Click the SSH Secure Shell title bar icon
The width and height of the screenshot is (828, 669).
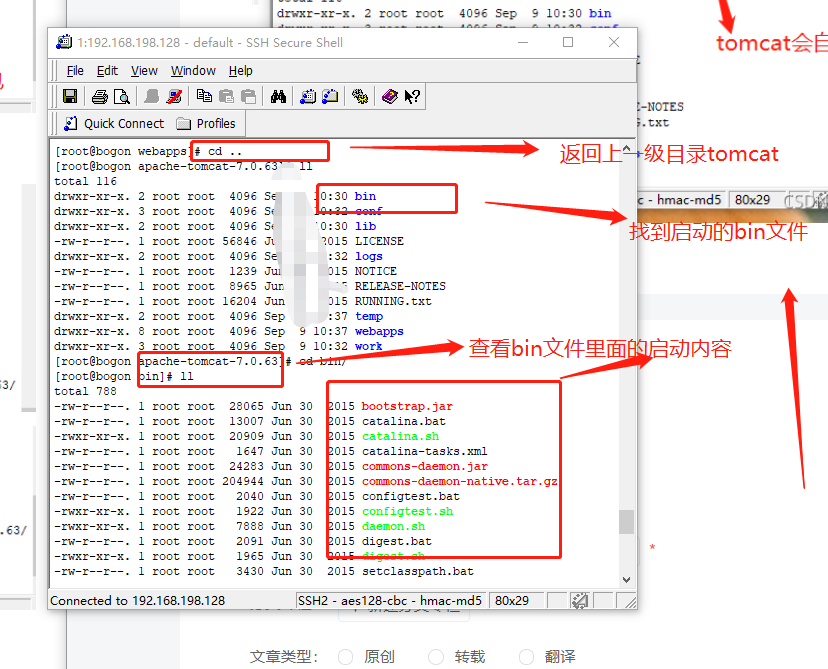pos(64,42)
